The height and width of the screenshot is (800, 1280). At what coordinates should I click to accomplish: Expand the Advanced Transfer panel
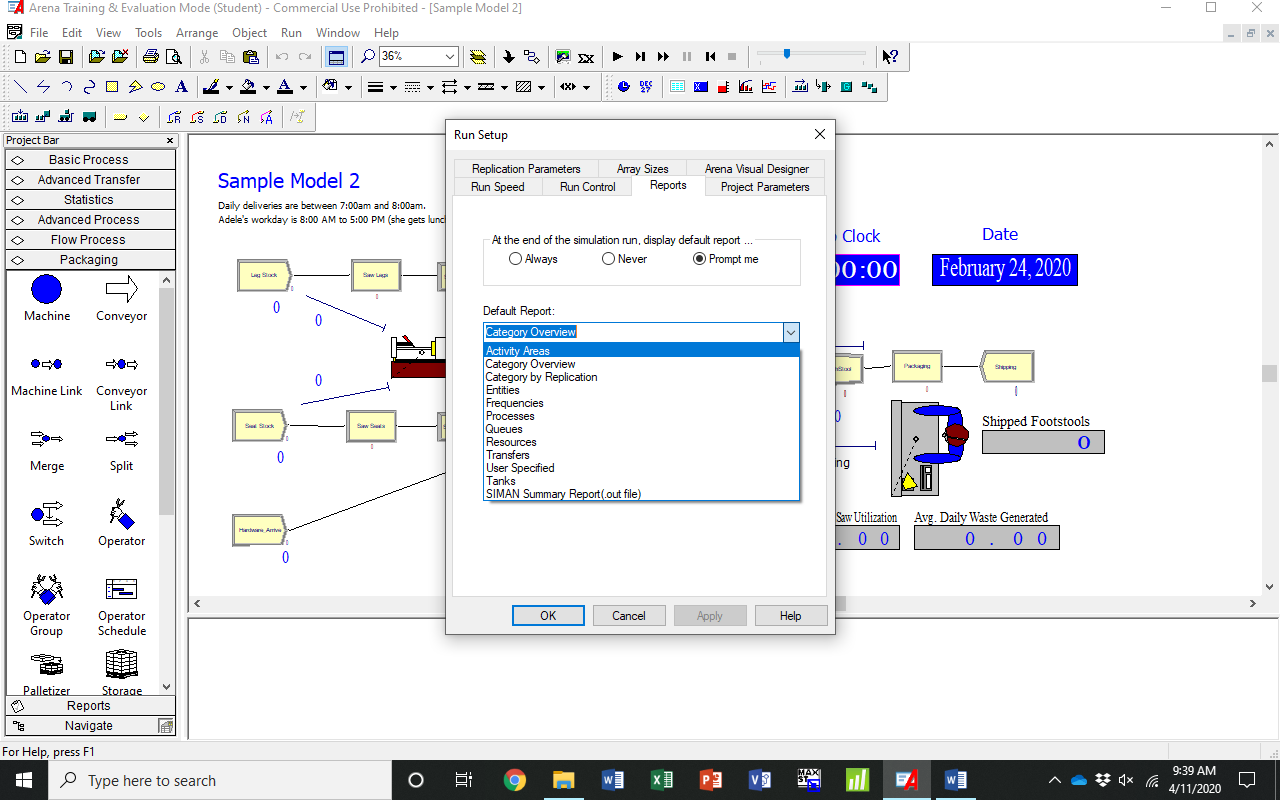(x=90, y=180)
